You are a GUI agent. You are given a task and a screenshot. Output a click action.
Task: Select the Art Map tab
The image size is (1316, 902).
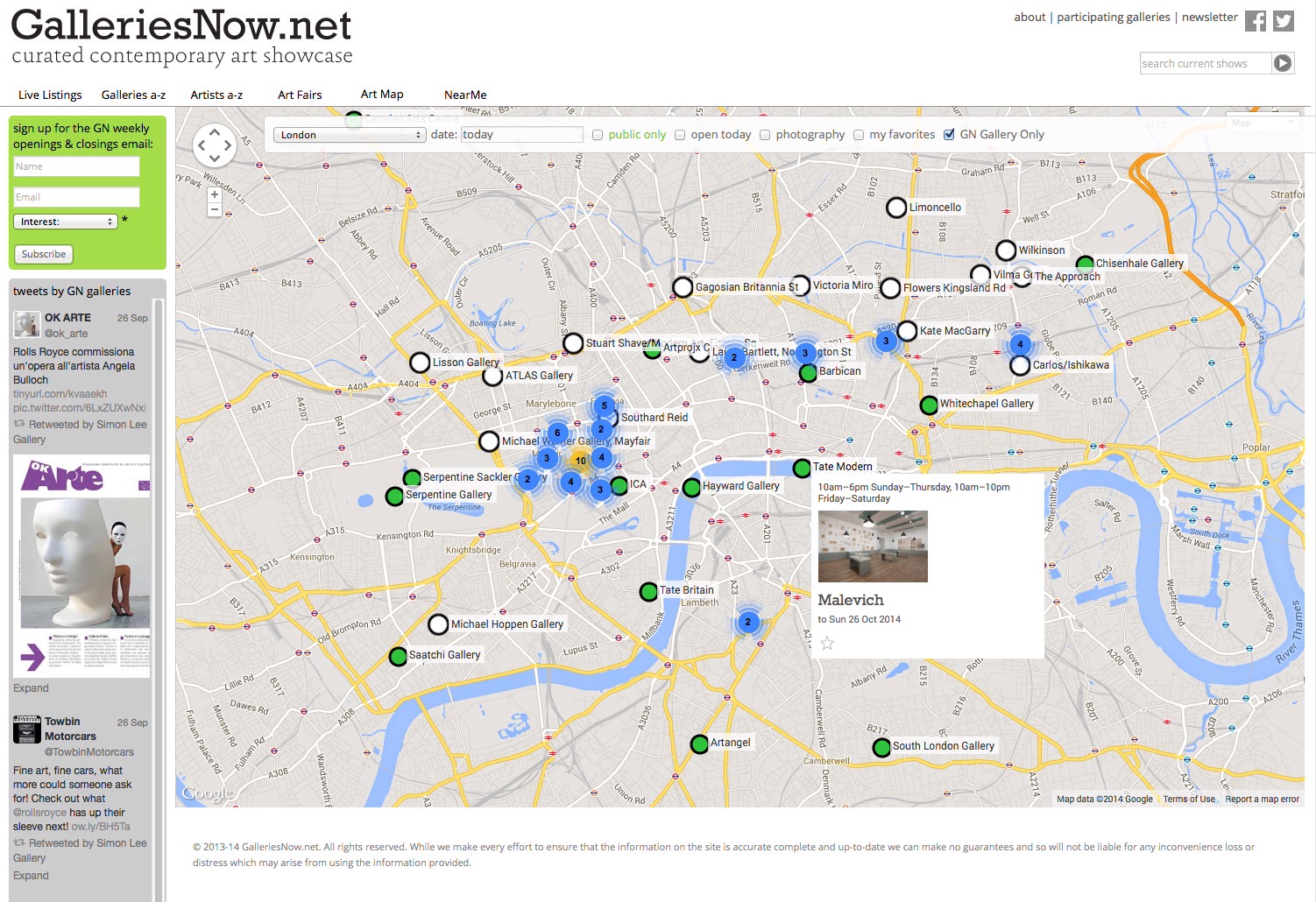point(382,94)
